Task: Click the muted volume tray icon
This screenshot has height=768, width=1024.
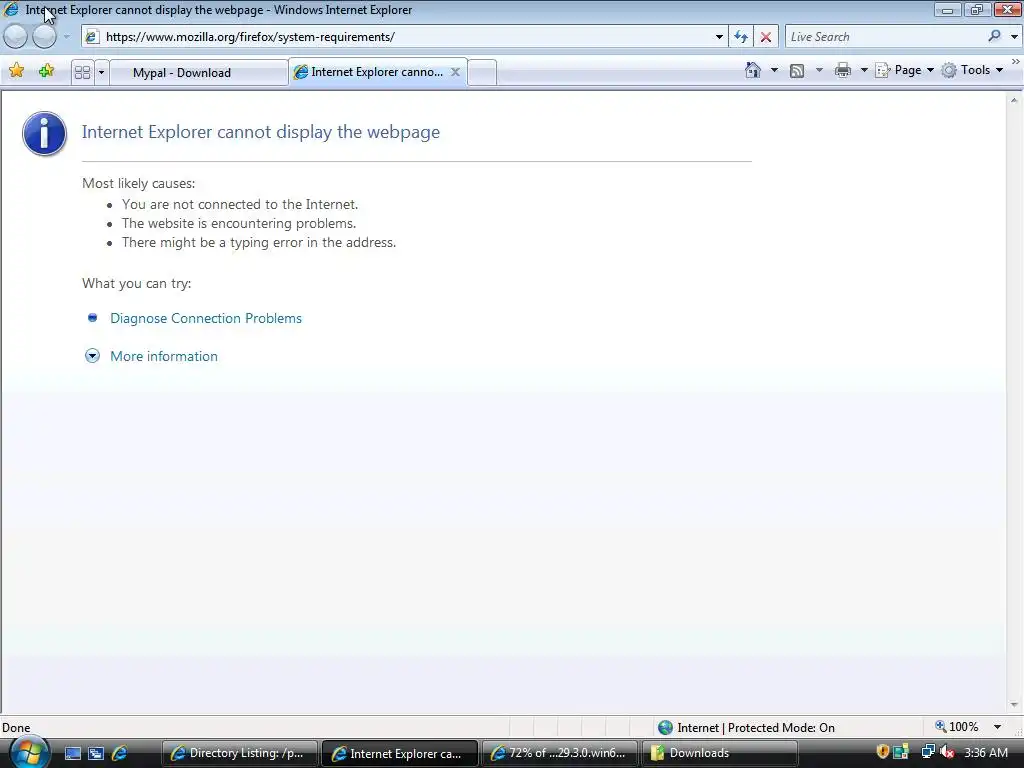Action: 947,752
